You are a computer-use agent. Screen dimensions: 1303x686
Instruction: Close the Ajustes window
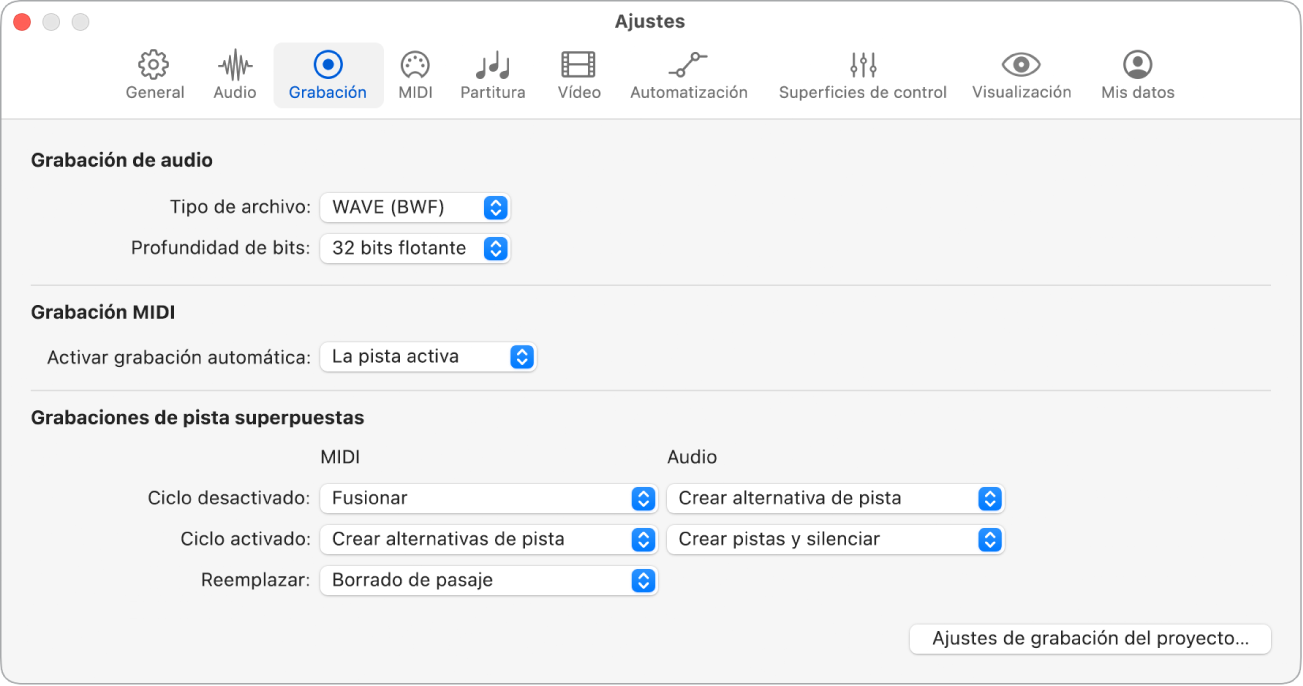(21, 21)
